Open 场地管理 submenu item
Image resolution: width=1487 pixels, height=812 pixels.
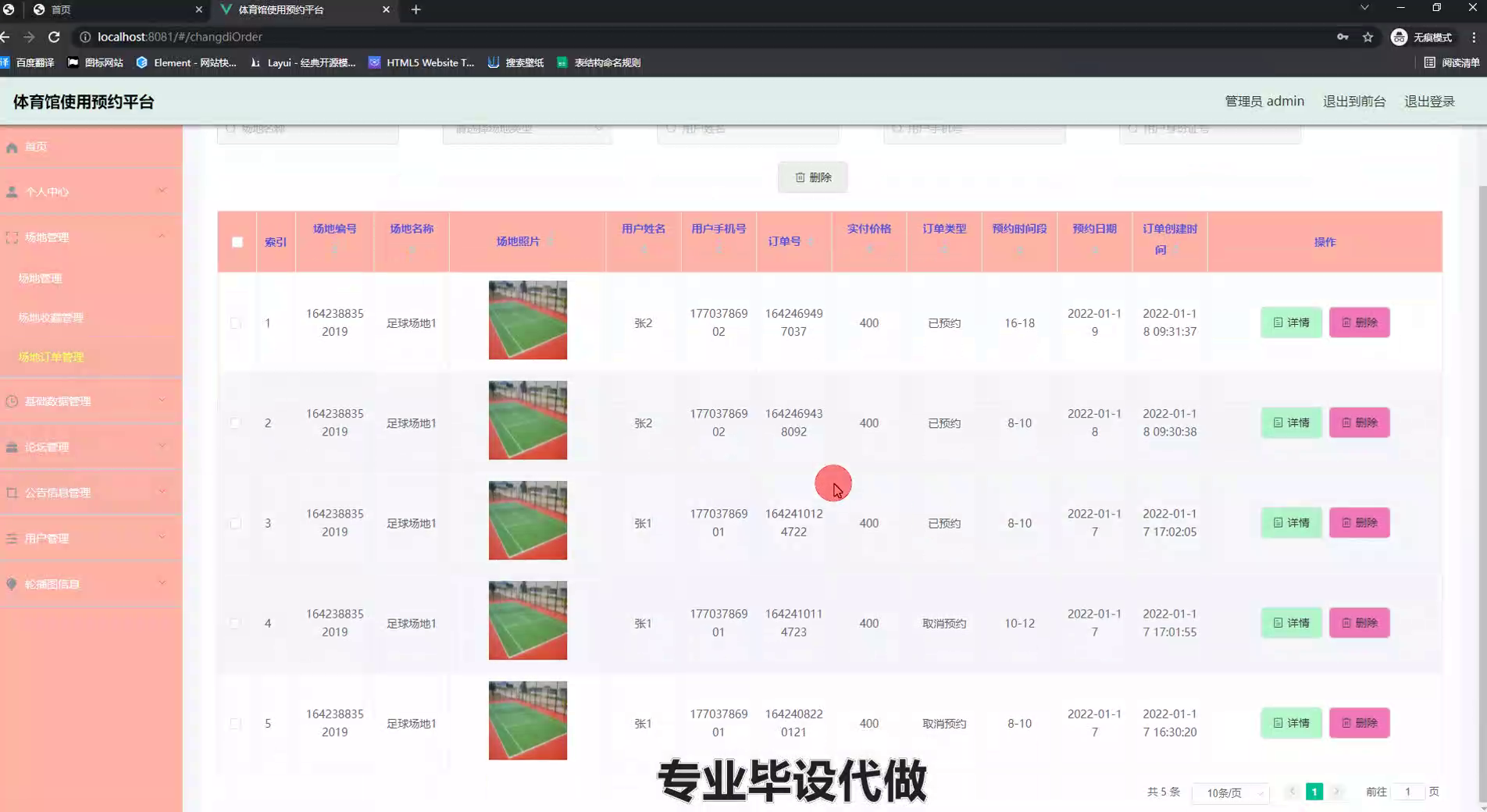pos(41,278)
